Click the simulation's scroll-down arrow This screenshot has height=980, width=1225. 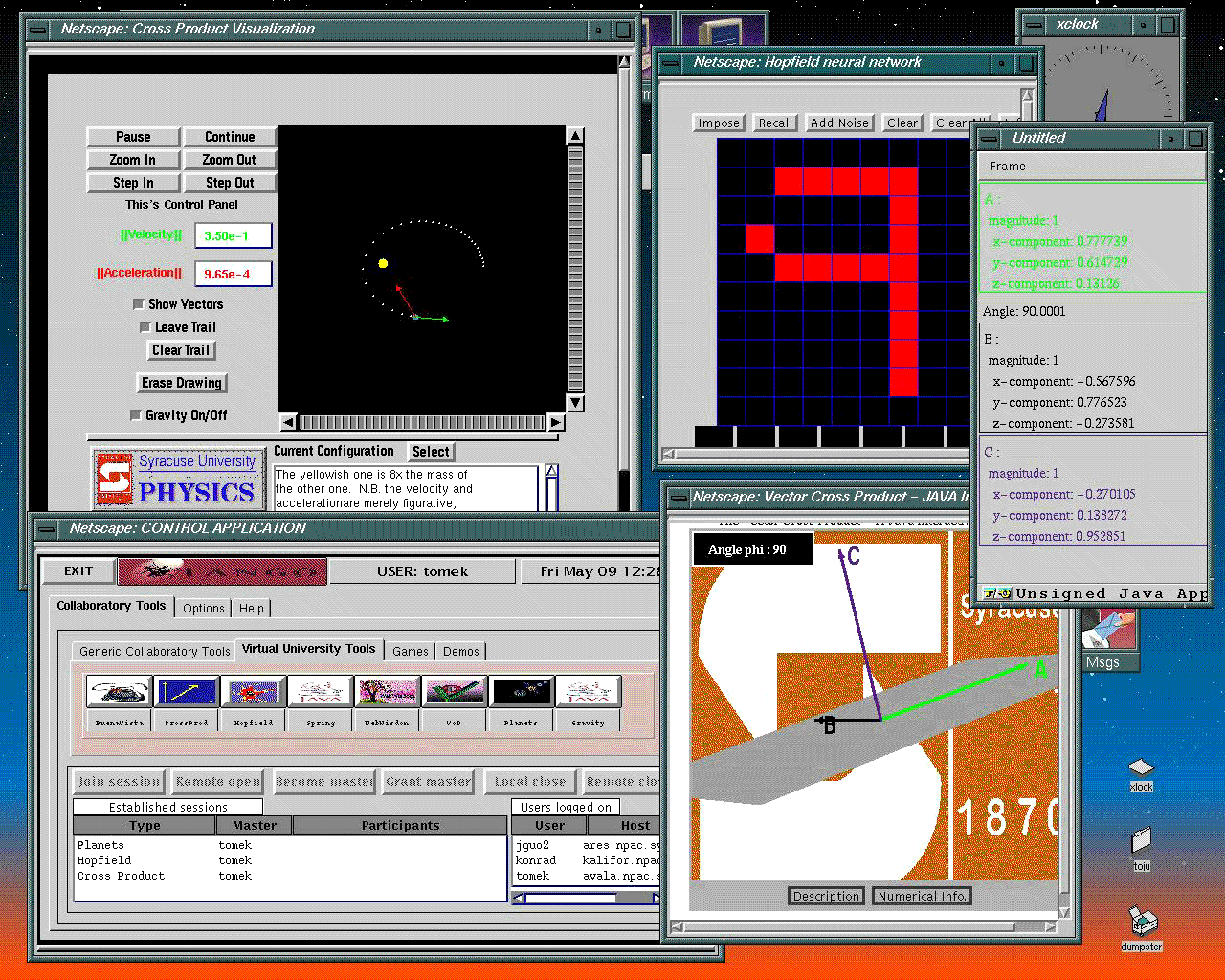click(x=575, y=403)
